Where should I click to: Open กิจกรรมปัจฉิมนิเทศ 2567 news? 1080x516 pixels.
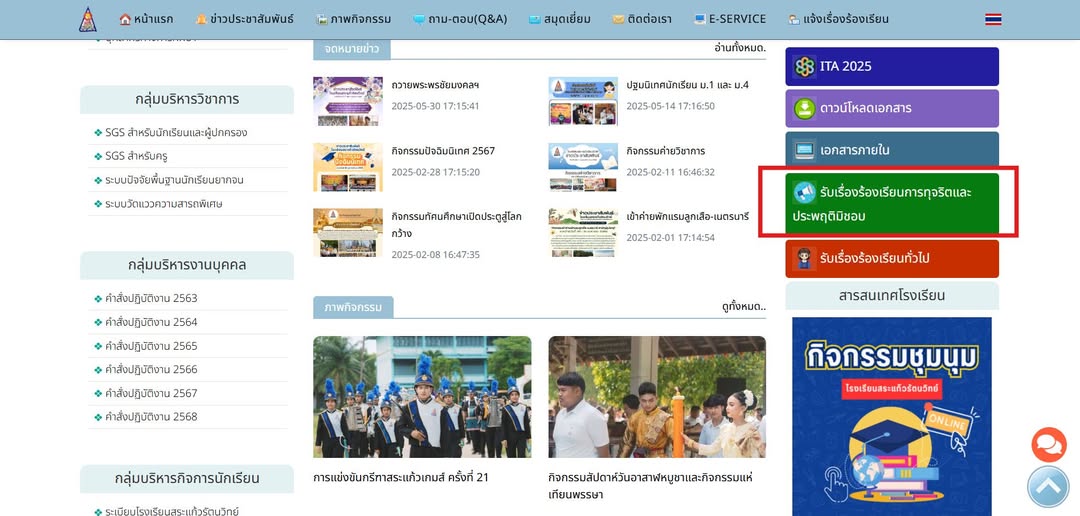[443, 151]
